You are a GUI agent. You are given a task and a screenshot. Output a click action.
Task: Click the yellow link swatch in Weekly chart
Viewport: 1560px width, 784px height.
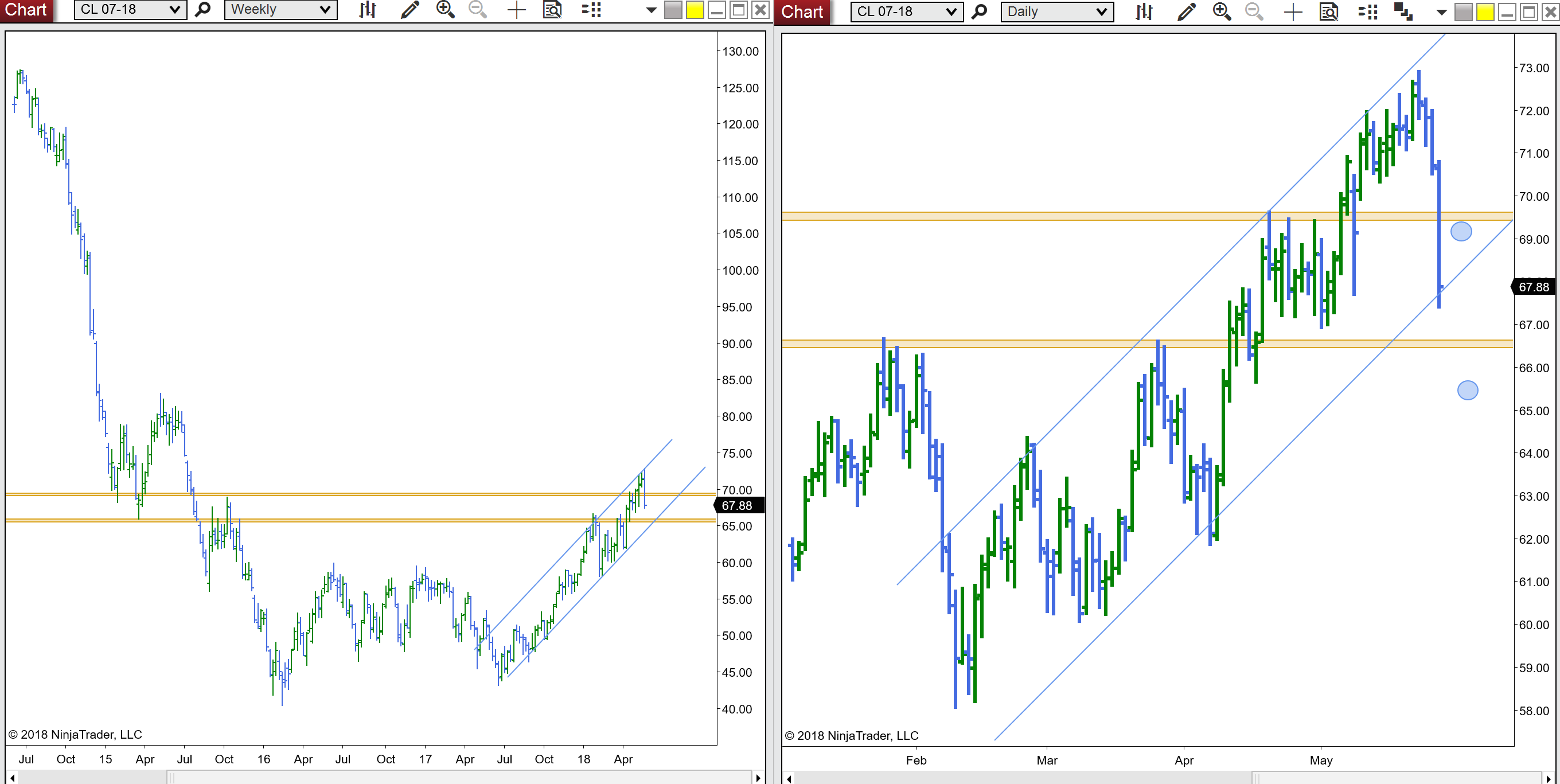point(695,10)
